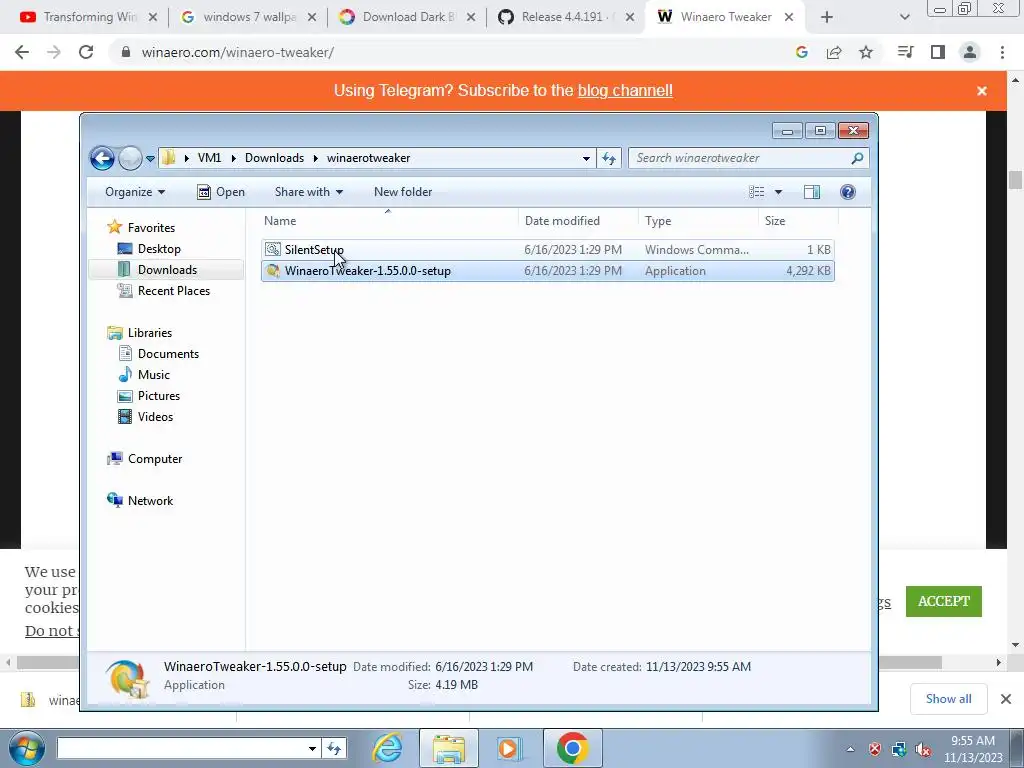
Task: Select the SilentSetup file
Action: [548, 249]
